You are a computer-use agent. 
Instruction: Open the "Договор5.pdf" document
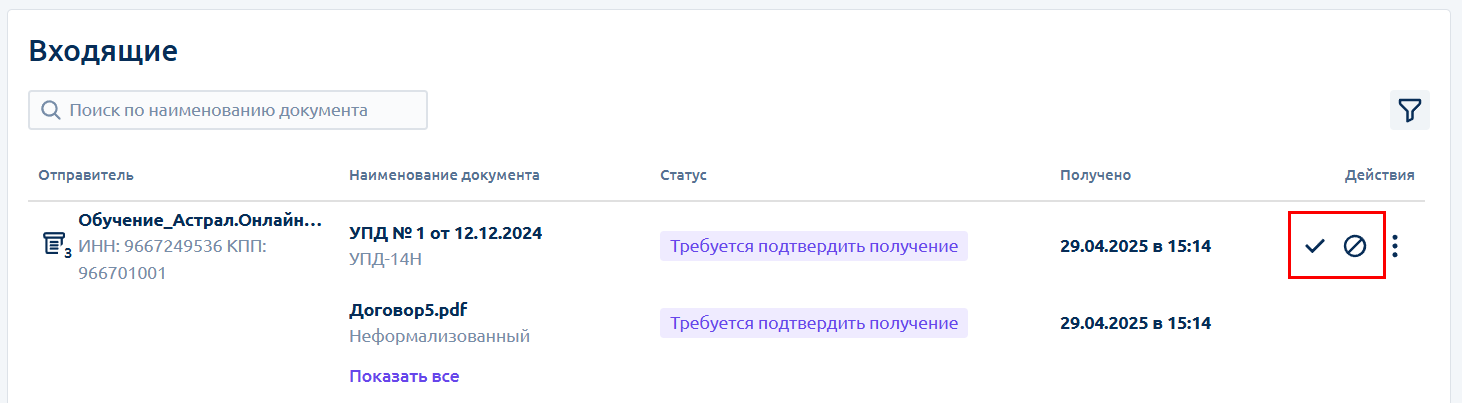tap(408, 309)
